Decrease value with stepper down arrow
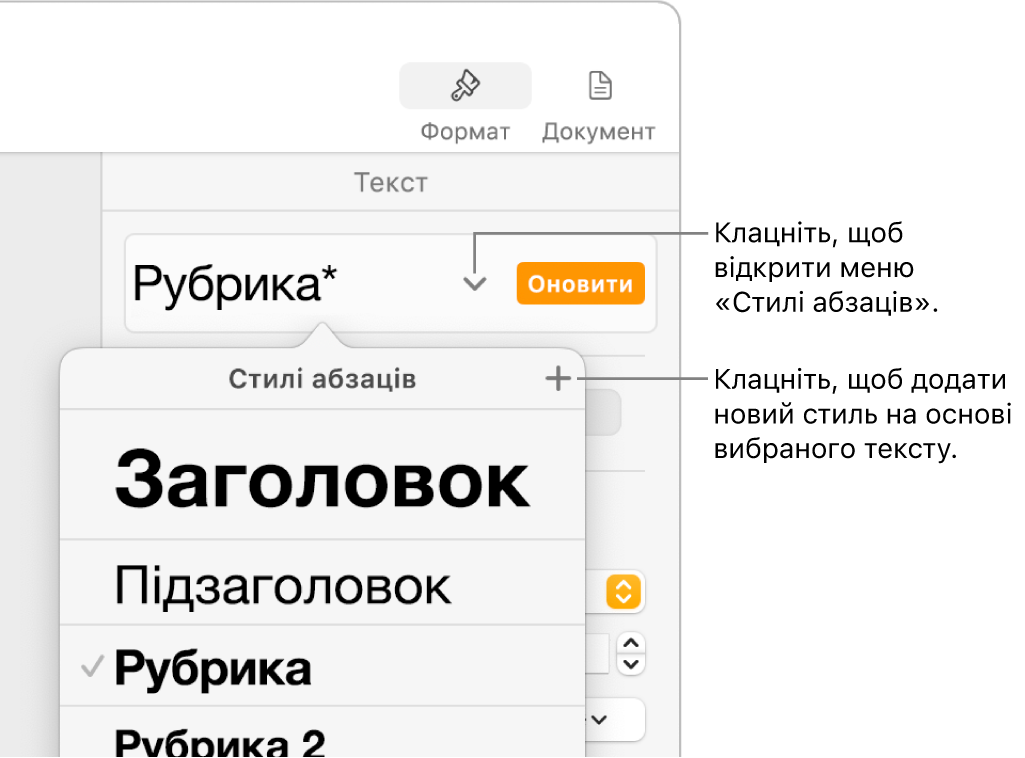 (x=631, y=665)
